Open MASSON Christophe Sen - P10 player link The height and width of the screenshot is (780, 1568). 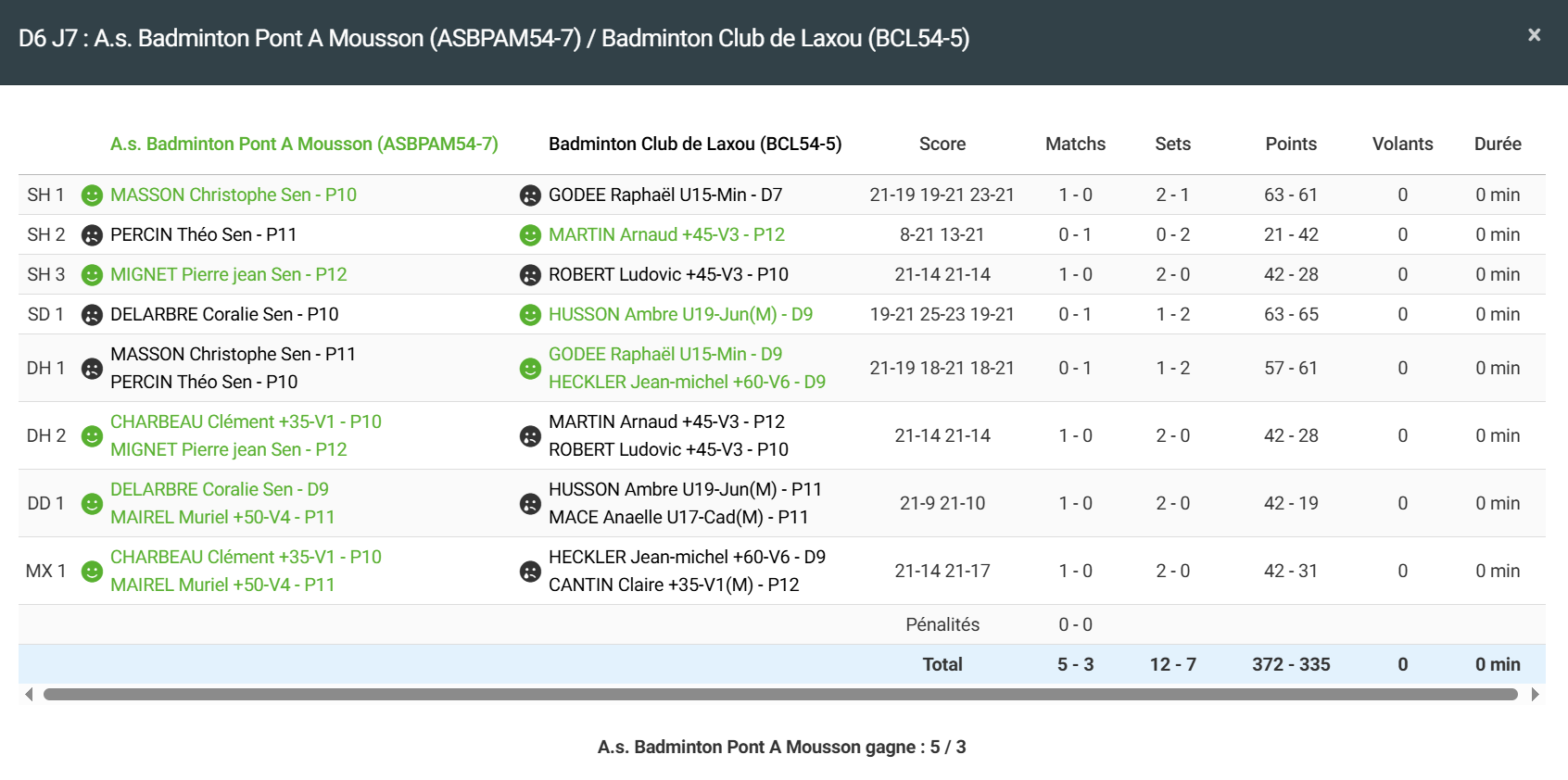click(x=234, y=195)
